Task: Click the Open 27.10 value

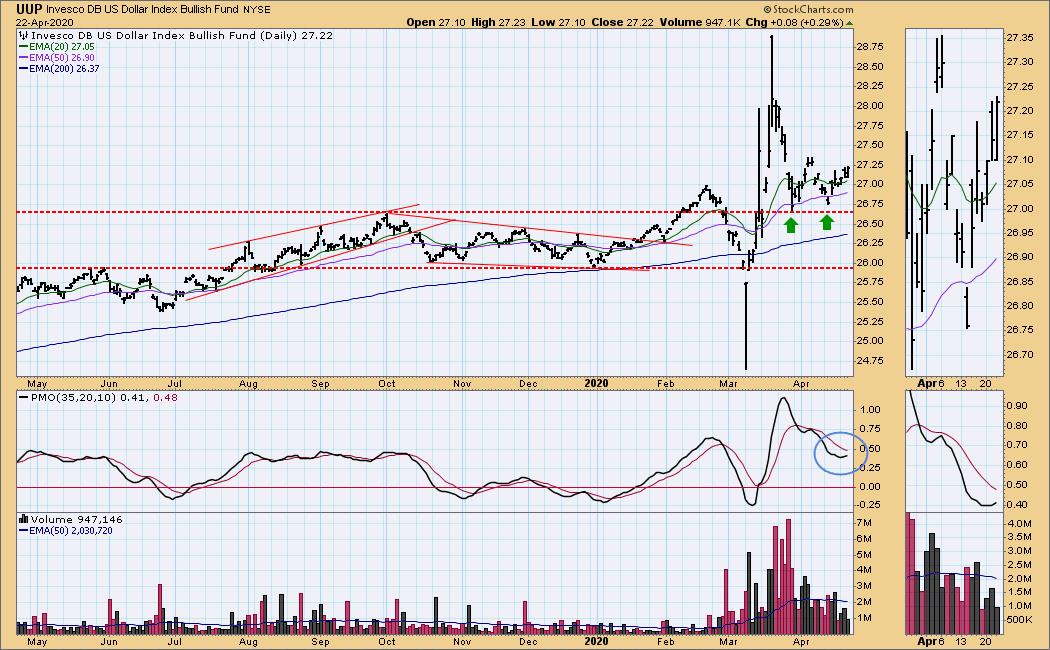Action: pos(435,22)
